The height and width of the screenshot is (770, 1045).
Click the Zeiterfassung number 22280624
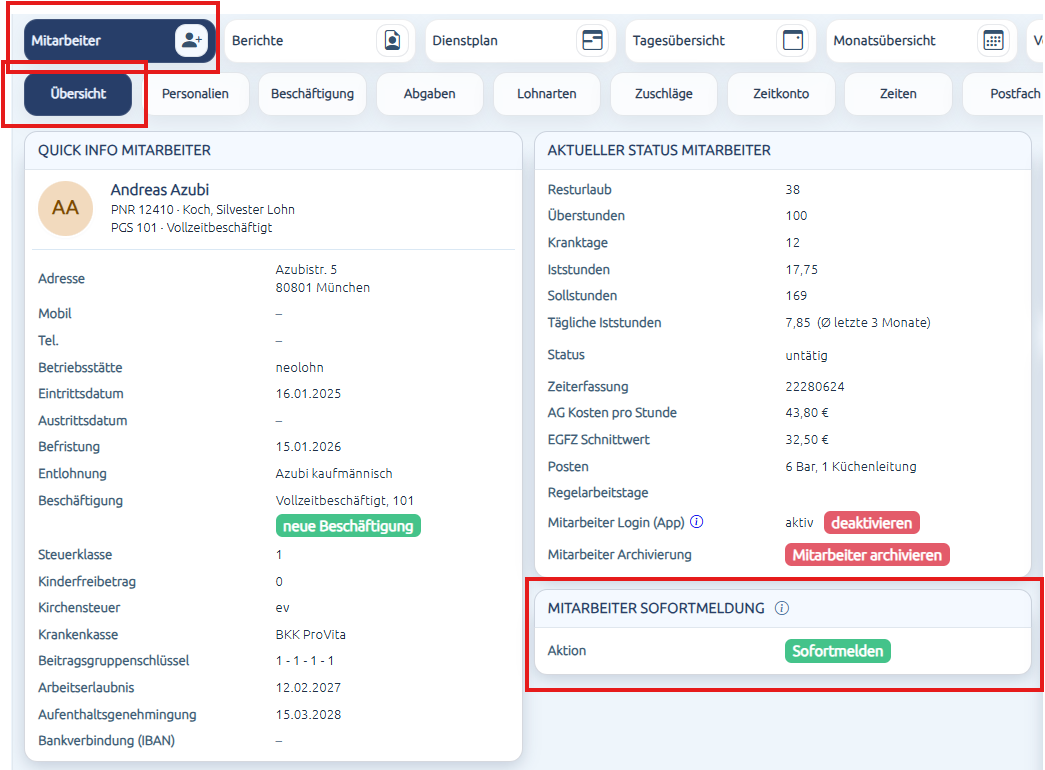click(x=815, y=387)
